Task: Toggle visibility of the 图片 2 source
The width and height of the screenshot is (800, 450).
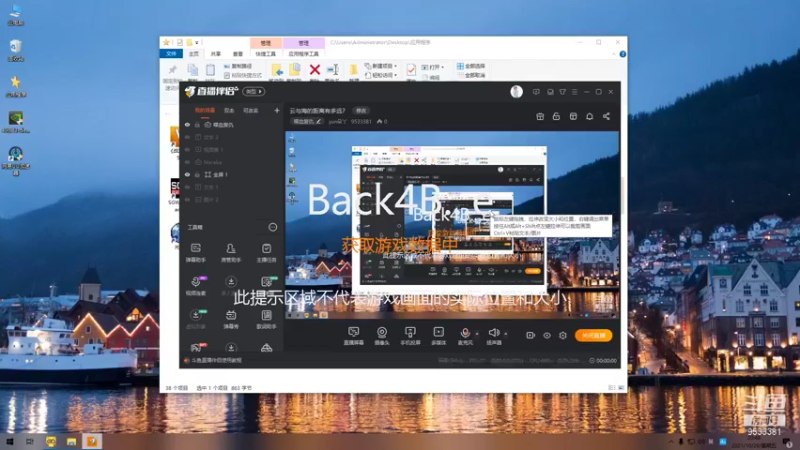Action: pyautogui.click(x=187, y=199)
